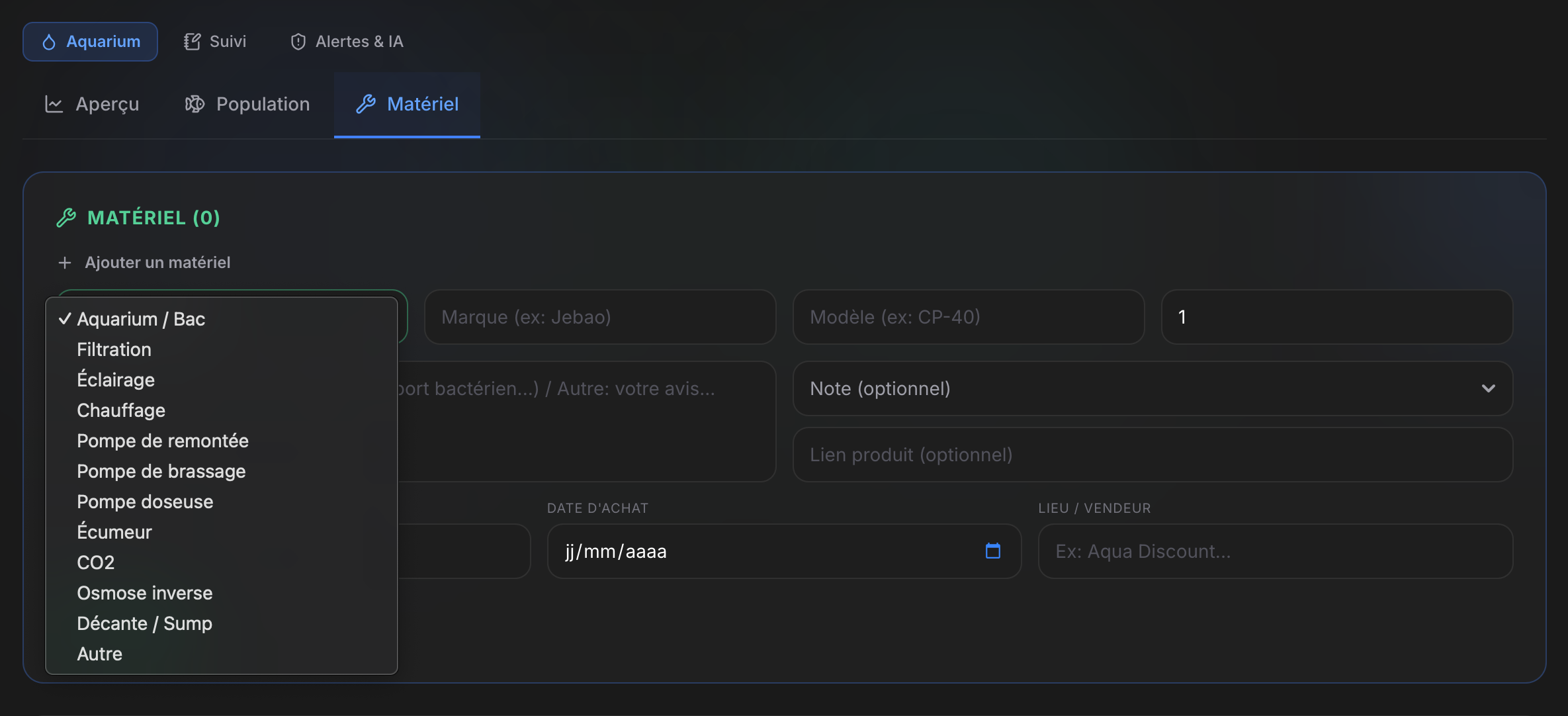The height and width of the screenshot is (716, 1568).
Task: Focus the Lien produit field
Action: (1152, 455)
